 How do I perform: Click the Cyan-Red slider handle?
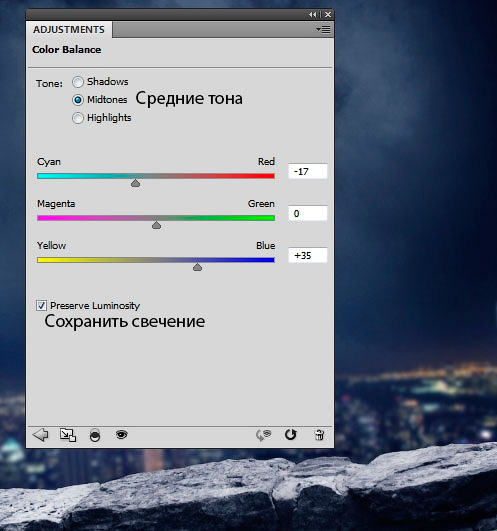click(135, 183)
